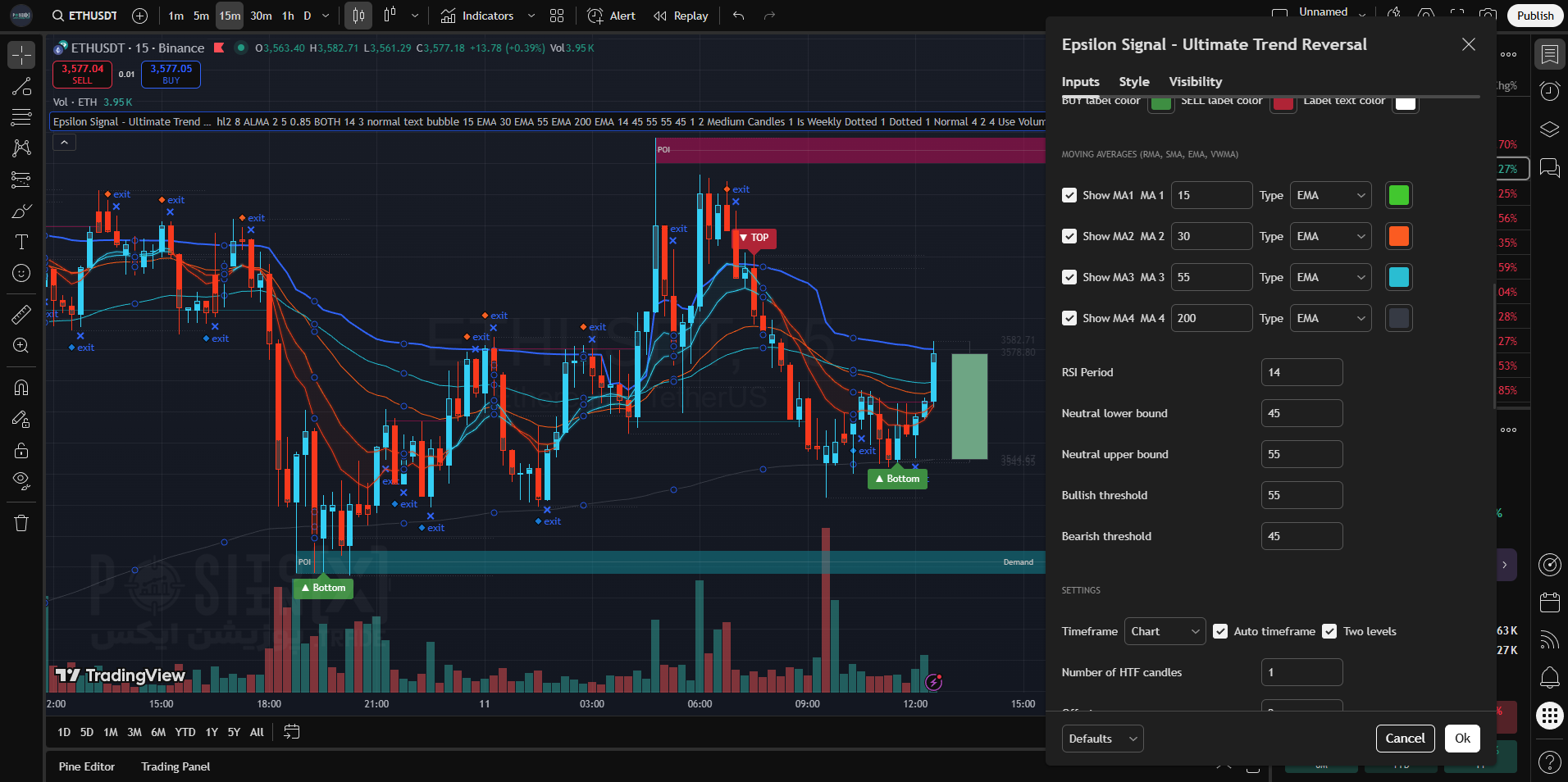Viewport: 1568px width, 782px height.
Task: Select the trend line drawing tool
Action: tap(21, 87)
